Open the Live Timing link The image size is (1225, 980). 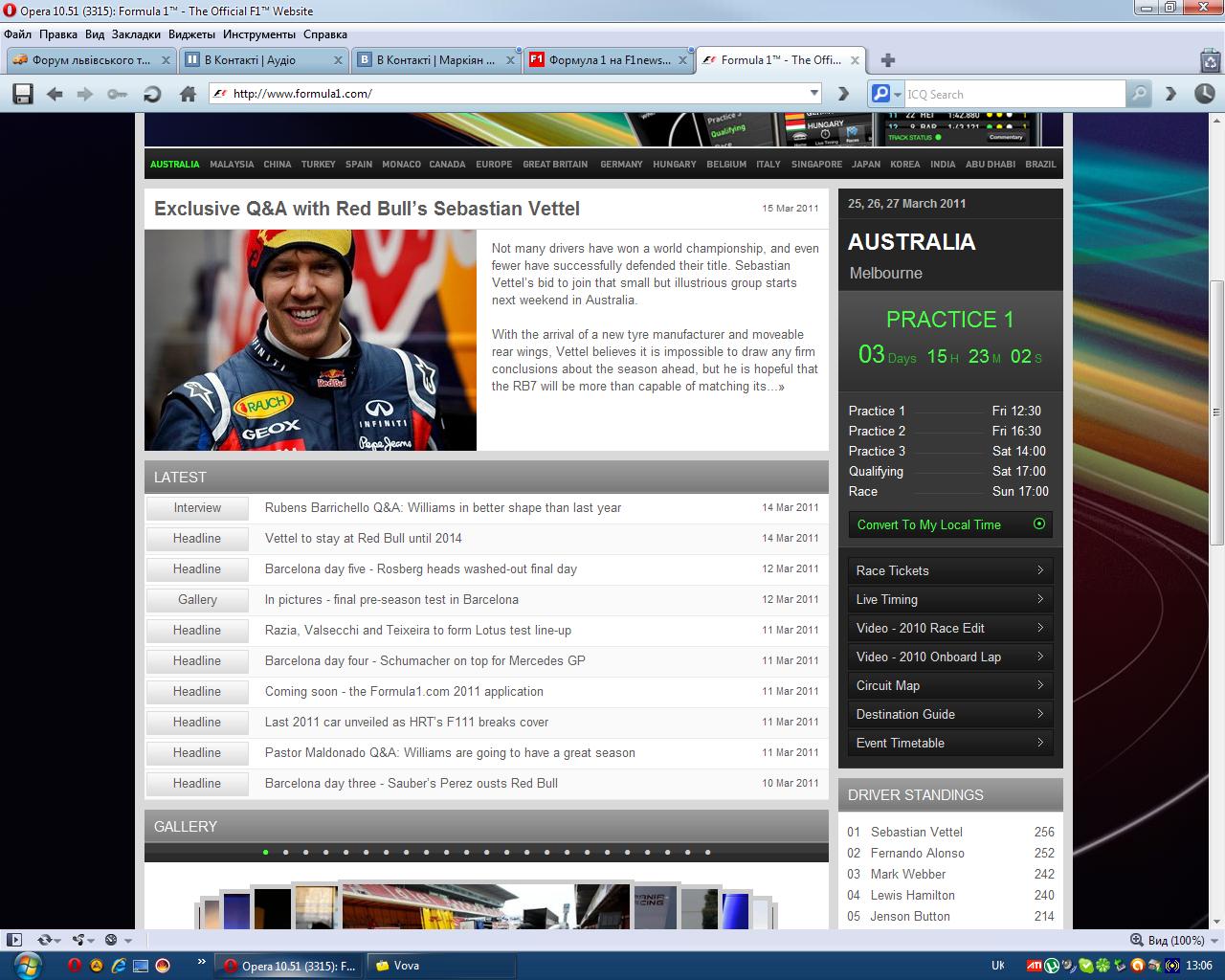[x=950, y=599]
